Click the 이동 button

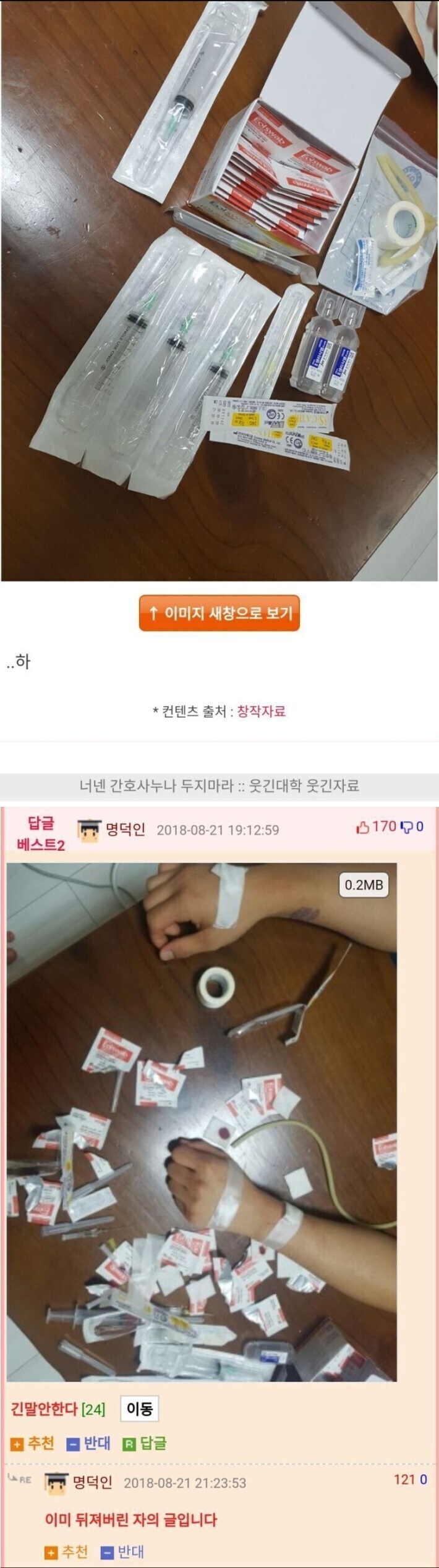(140, 1408)
